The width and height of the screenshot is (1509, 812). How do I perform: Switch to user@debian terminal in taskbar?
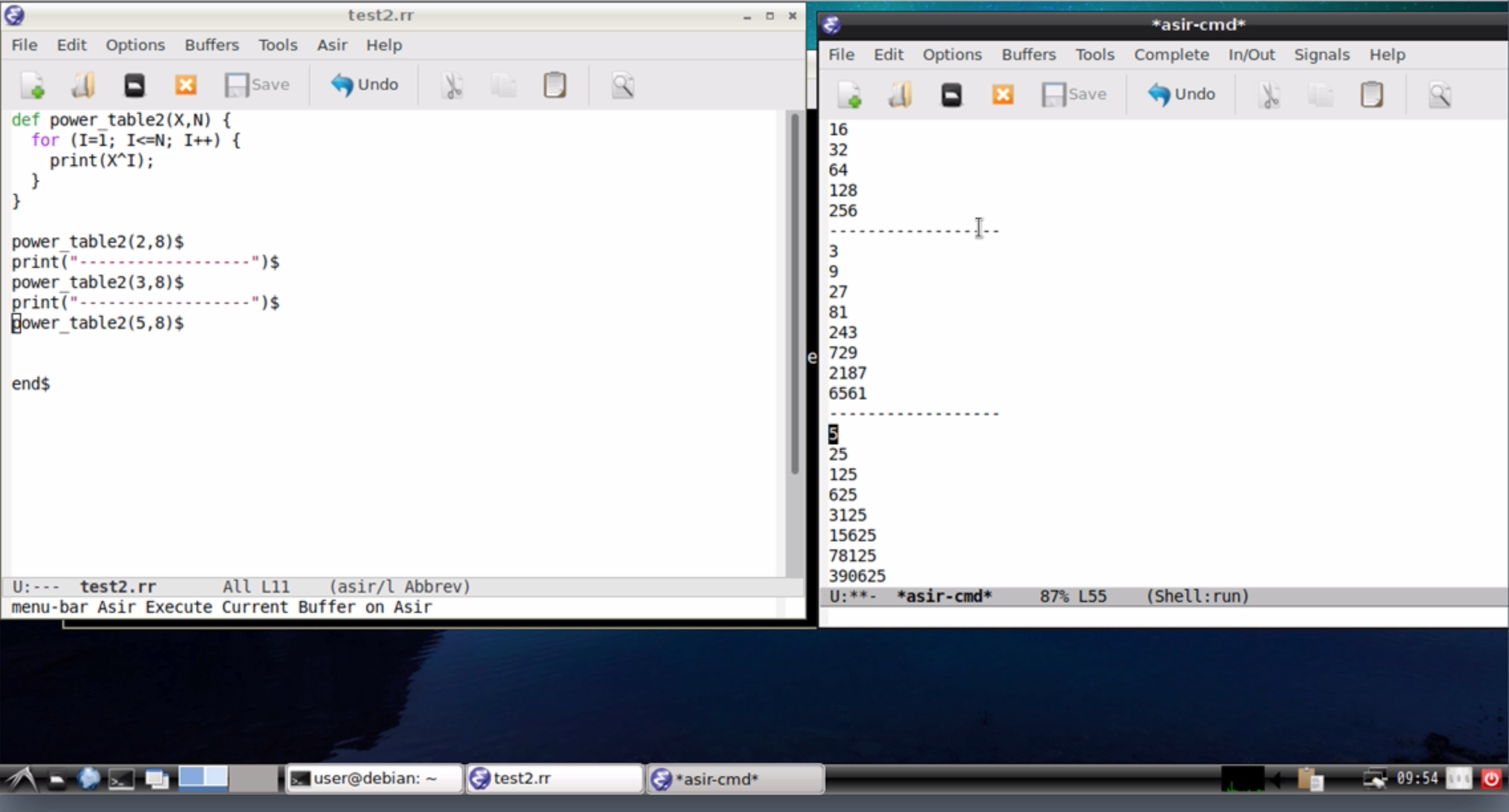pyautogui.click(x=374, y=778)
